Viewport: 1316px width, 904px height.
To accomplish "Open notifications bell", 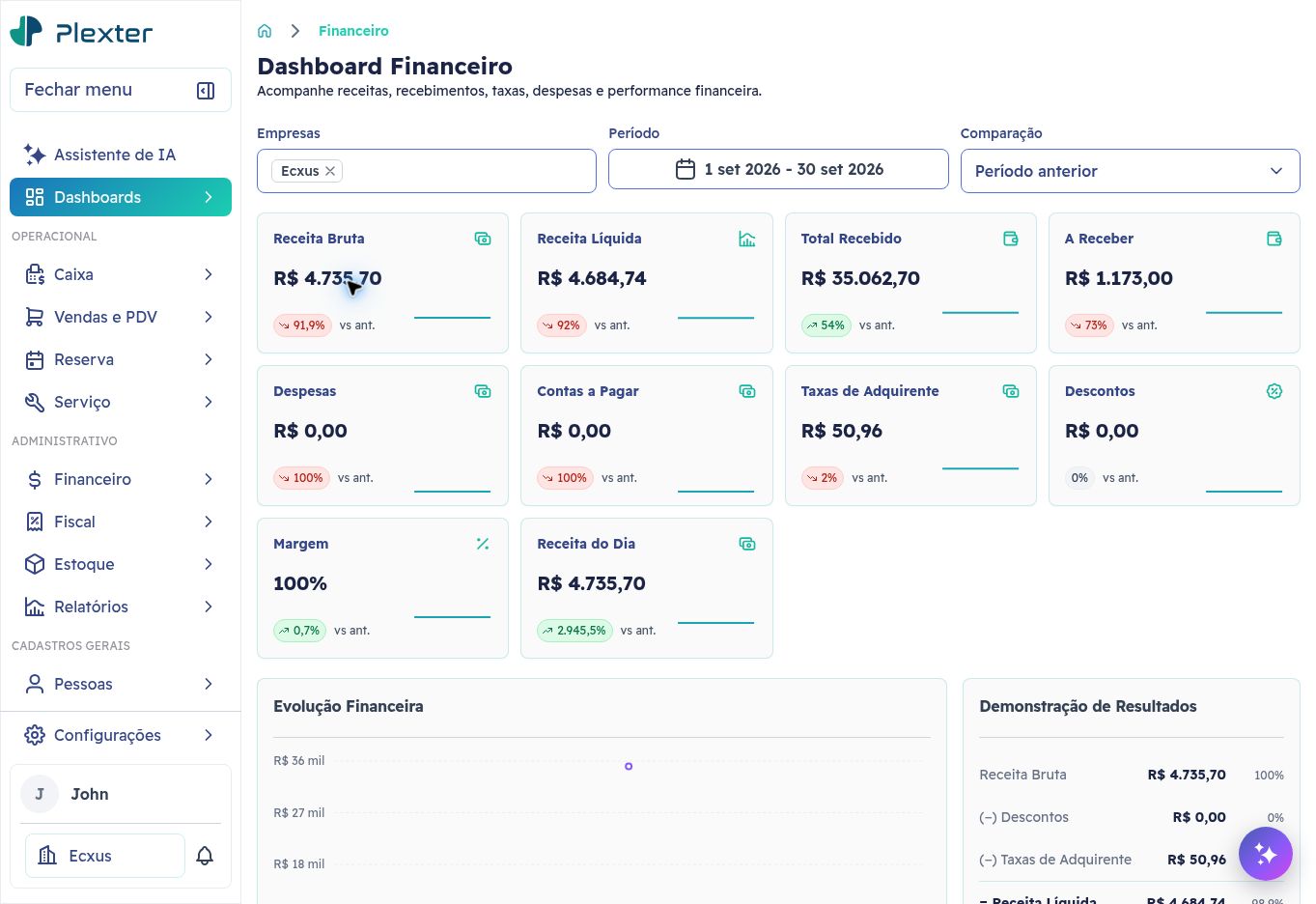I will [x=205, y=856].
